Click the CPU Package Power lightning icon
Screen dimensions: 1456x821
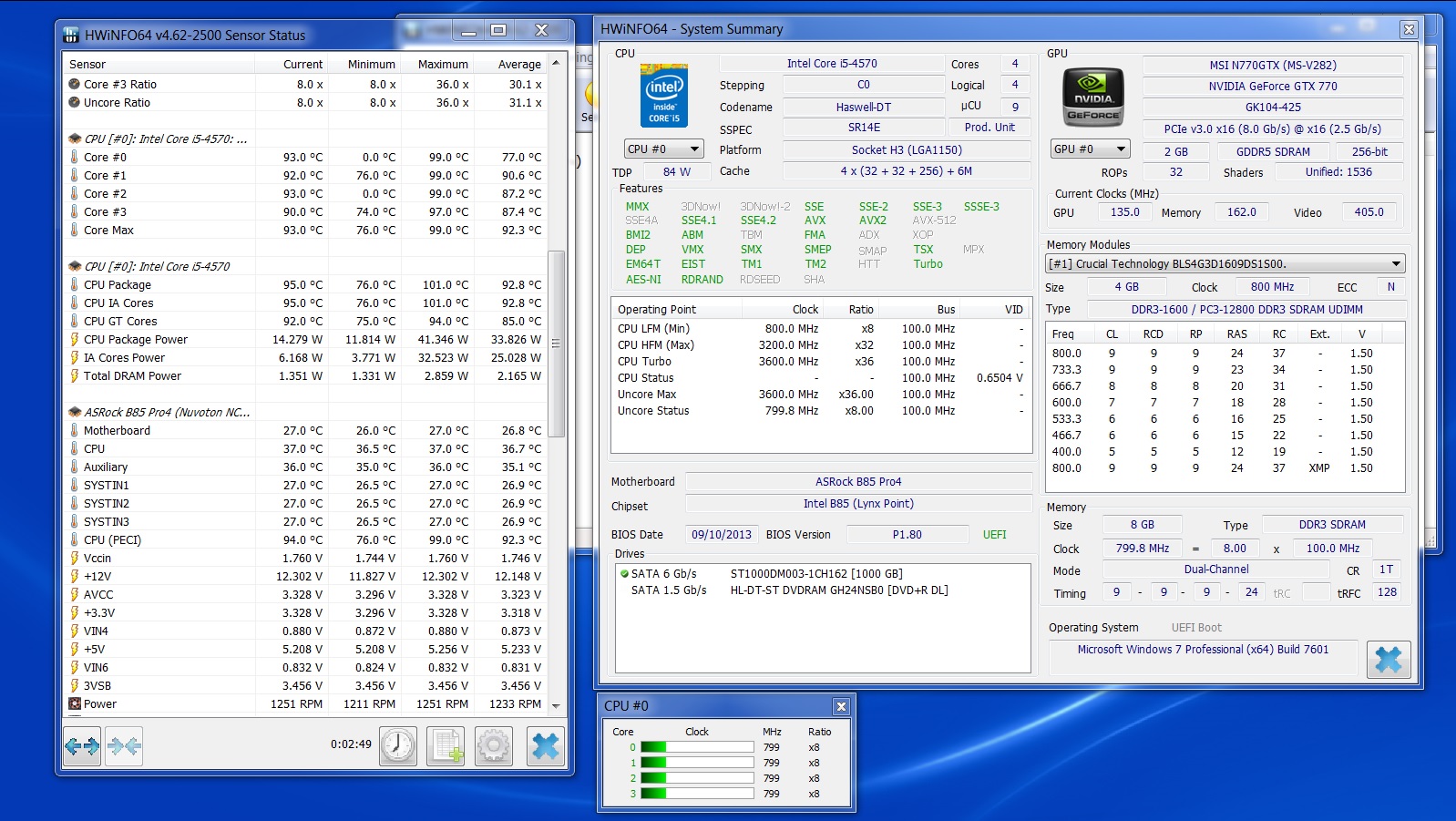click(x=74, y=339)
